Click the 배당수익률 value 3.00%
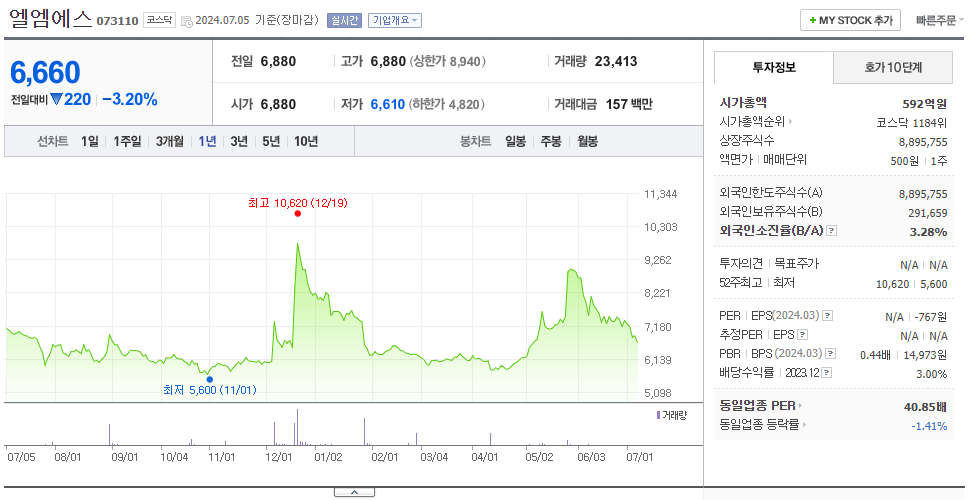Screen dimensions: 968x500 [x=932, y=374]
